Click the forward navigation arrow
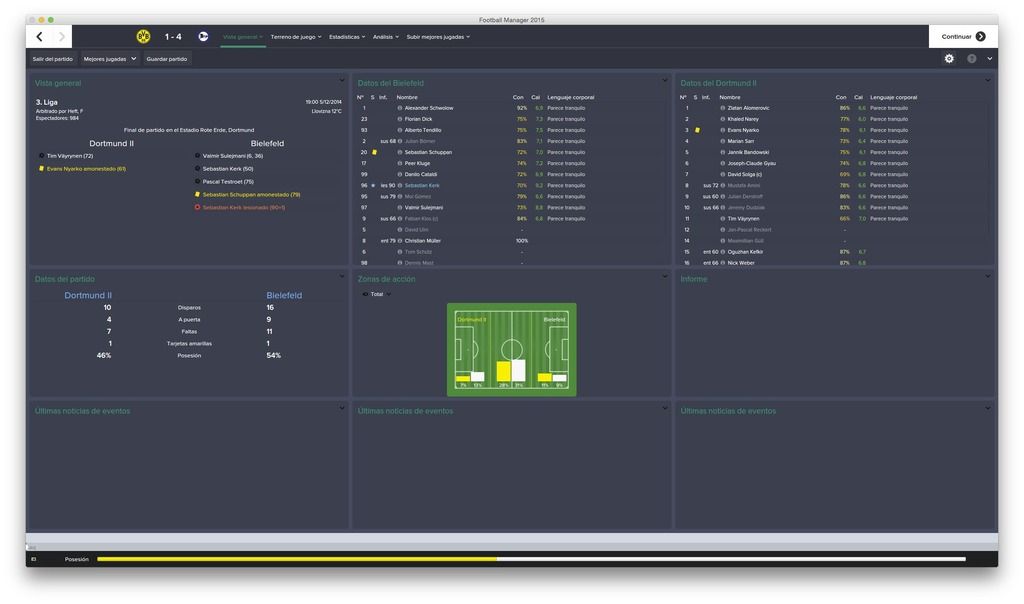Viewport: 1024px width, 604px height. click(x=61, y=37)
